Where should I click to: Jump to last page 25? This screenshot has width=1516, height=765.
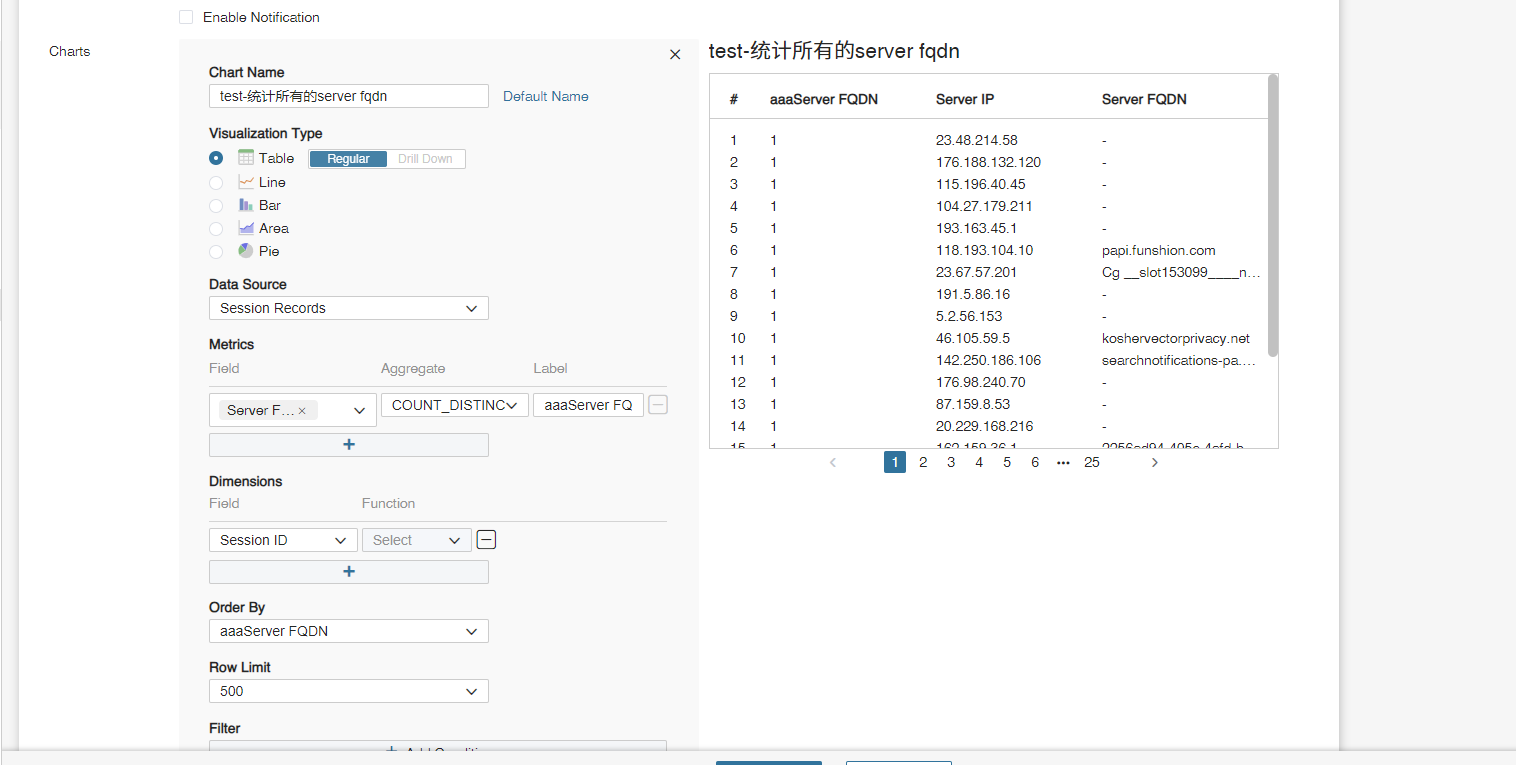[x=1091, y=463]
